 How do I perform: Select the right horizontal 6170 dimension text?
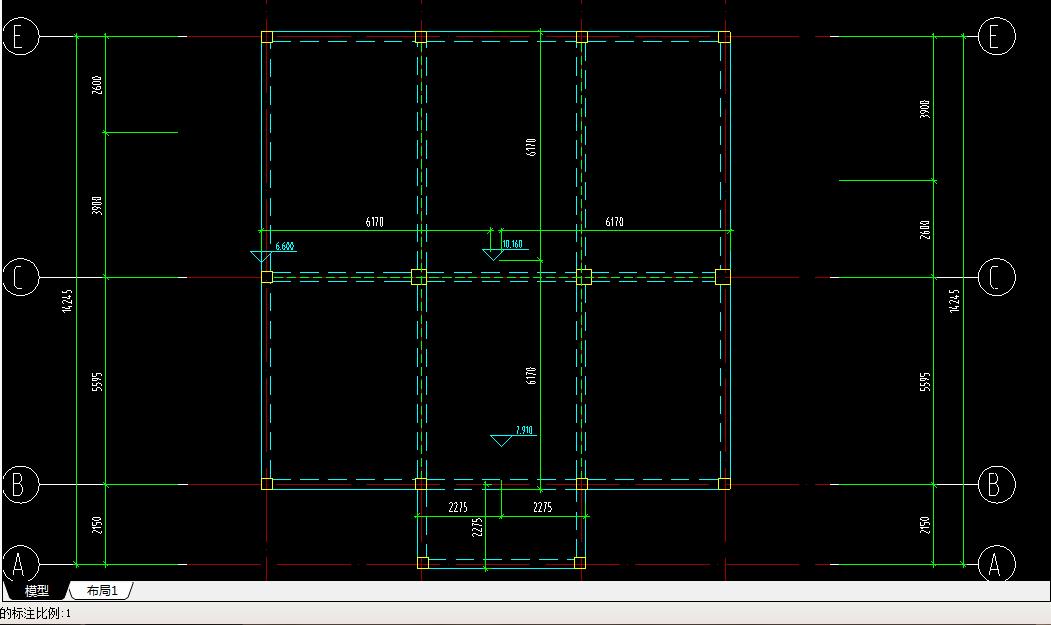click(x=615, y=221)
